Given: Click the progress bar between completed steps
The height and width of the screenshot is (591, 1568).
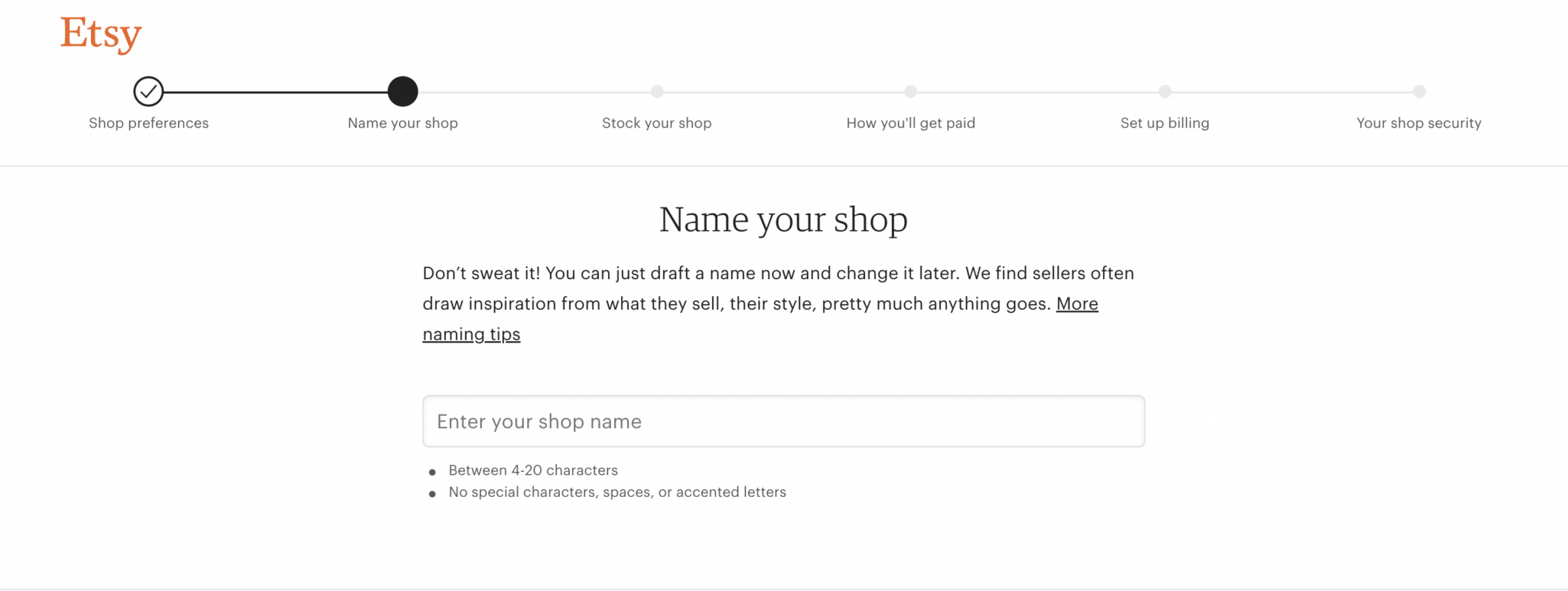Looking at the screenshot, I should point(275,91).
